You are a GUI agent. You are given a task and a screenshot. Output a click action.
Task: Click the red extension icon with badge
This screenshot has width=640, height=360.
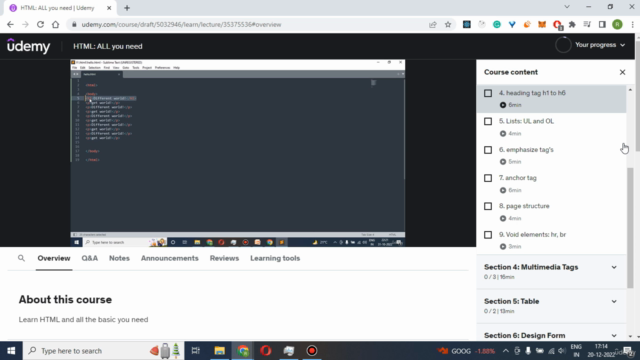pos(558,25)
